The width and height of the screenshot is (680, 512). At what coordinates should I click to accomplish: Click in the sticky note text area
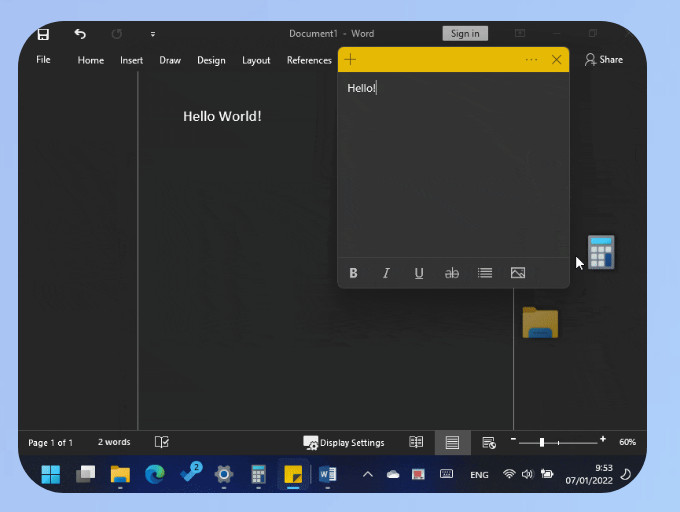453,165
